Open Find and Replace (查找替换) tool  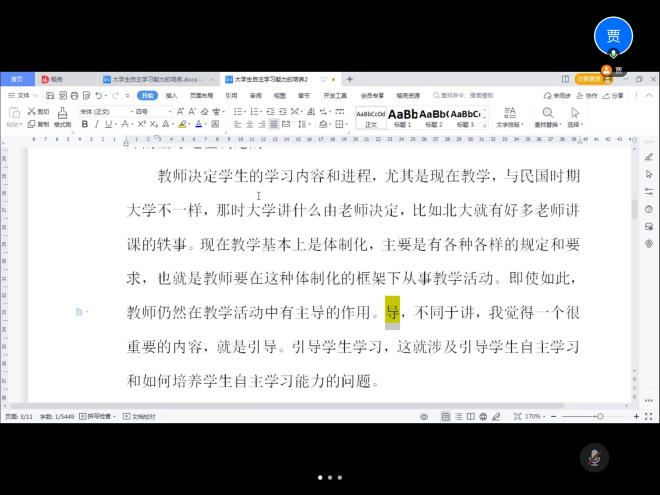click(547, 118)
